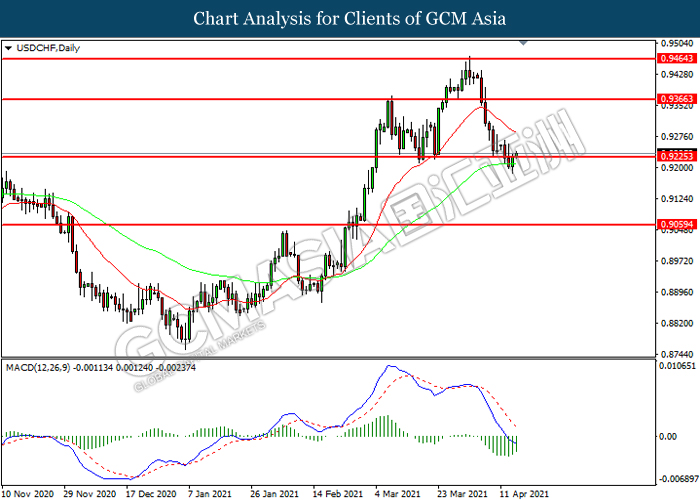This screenshot has height=500, width=700.
Task: Click the 0.91240 price axis value
Action: 677,199
